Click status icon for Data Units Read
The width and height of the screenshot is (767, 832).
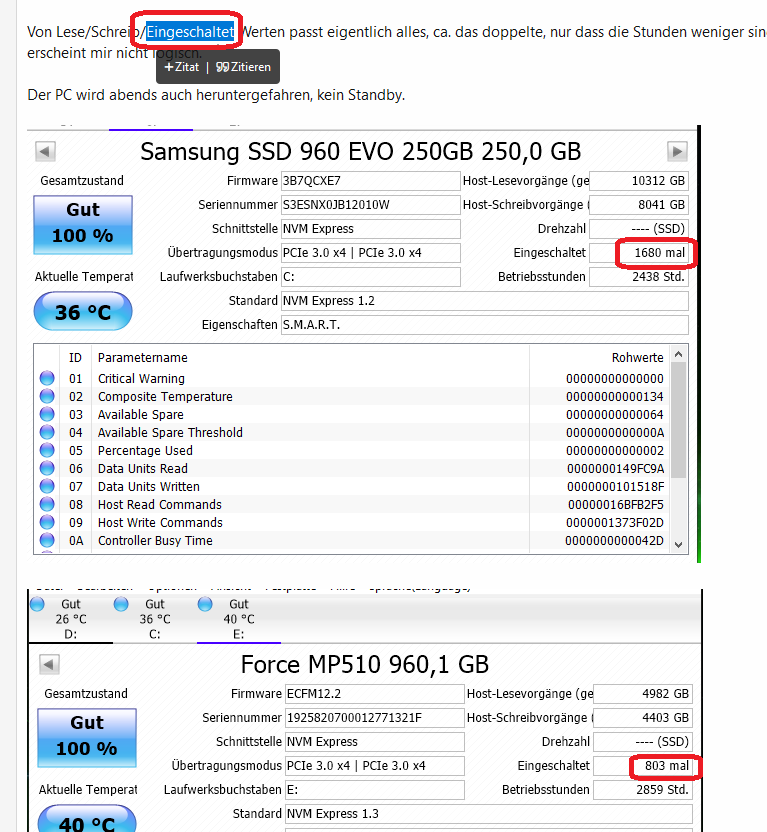point(47,469)
